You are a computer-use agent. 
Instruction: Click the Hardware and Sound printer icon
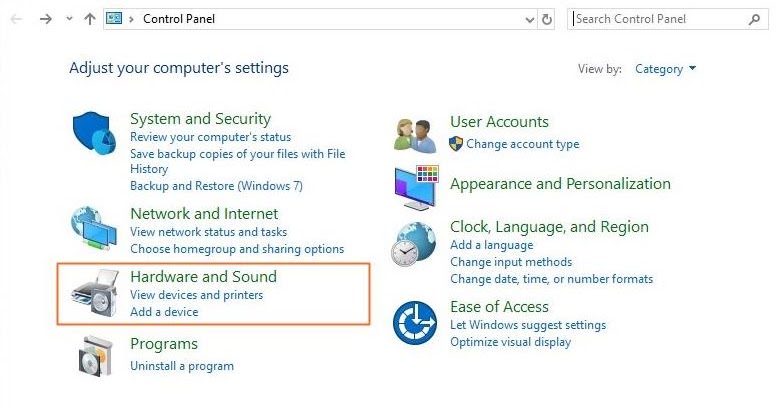[95, 294]
